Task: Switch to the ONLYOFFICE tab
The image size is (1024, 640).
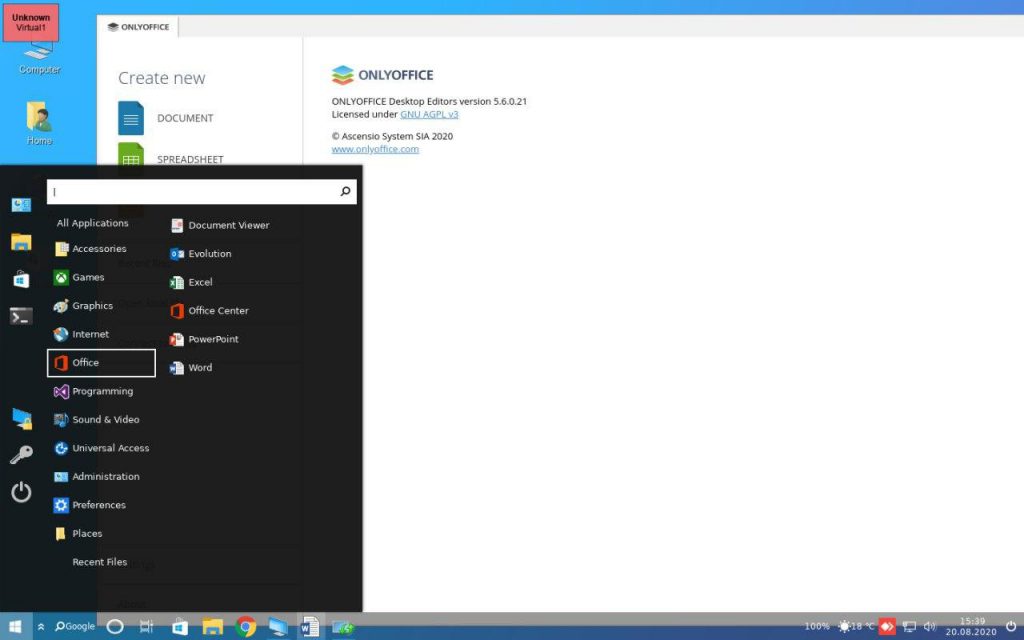Action: [x=138, y=27]
